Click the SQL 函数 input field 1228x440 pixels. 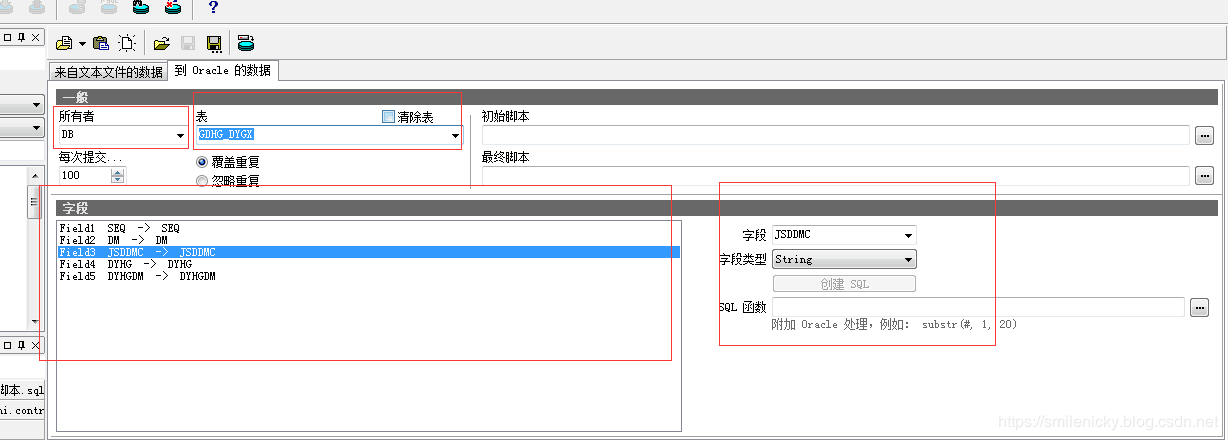click(x=977, y=307)
